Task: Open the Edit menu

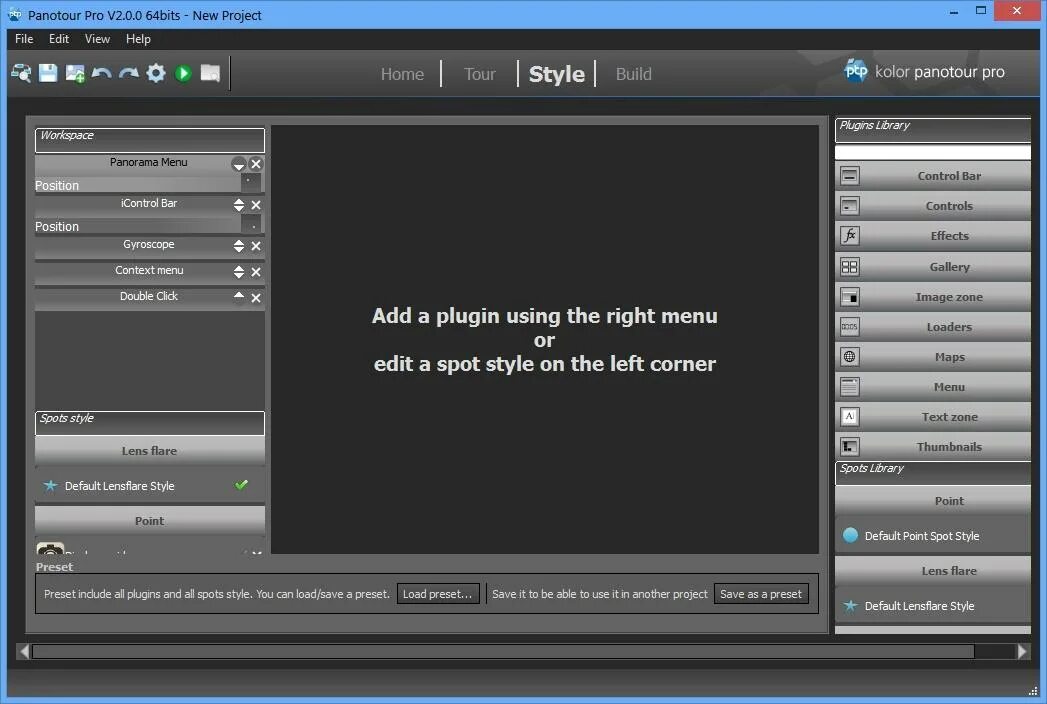Action: point(59,39)
